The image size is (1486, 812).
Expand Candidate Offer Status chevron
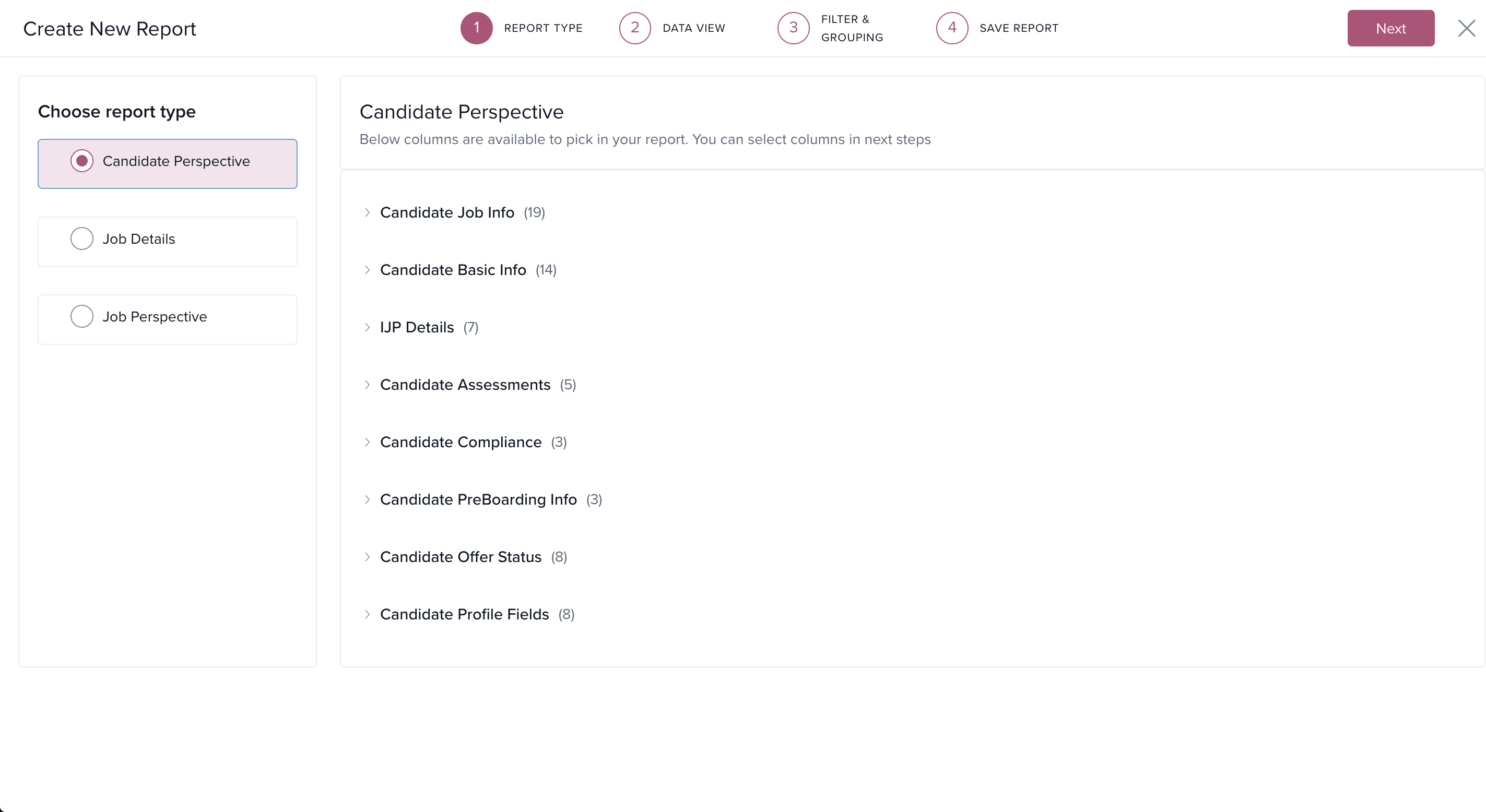(367, 557)
